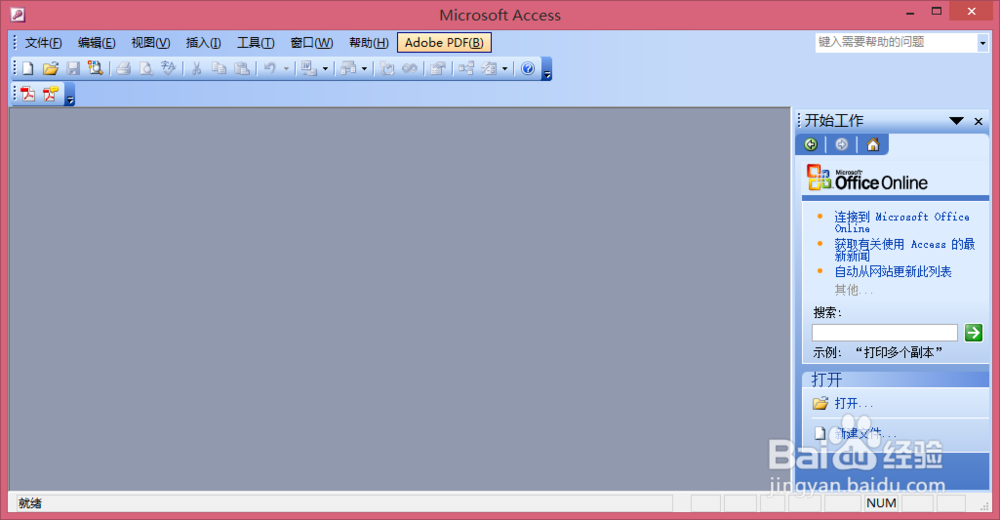Open the 开始工作 task pane menu triangle
The height and width of the screenshot is (520, 1000).
pyautogui.click(x=956, y=121)
